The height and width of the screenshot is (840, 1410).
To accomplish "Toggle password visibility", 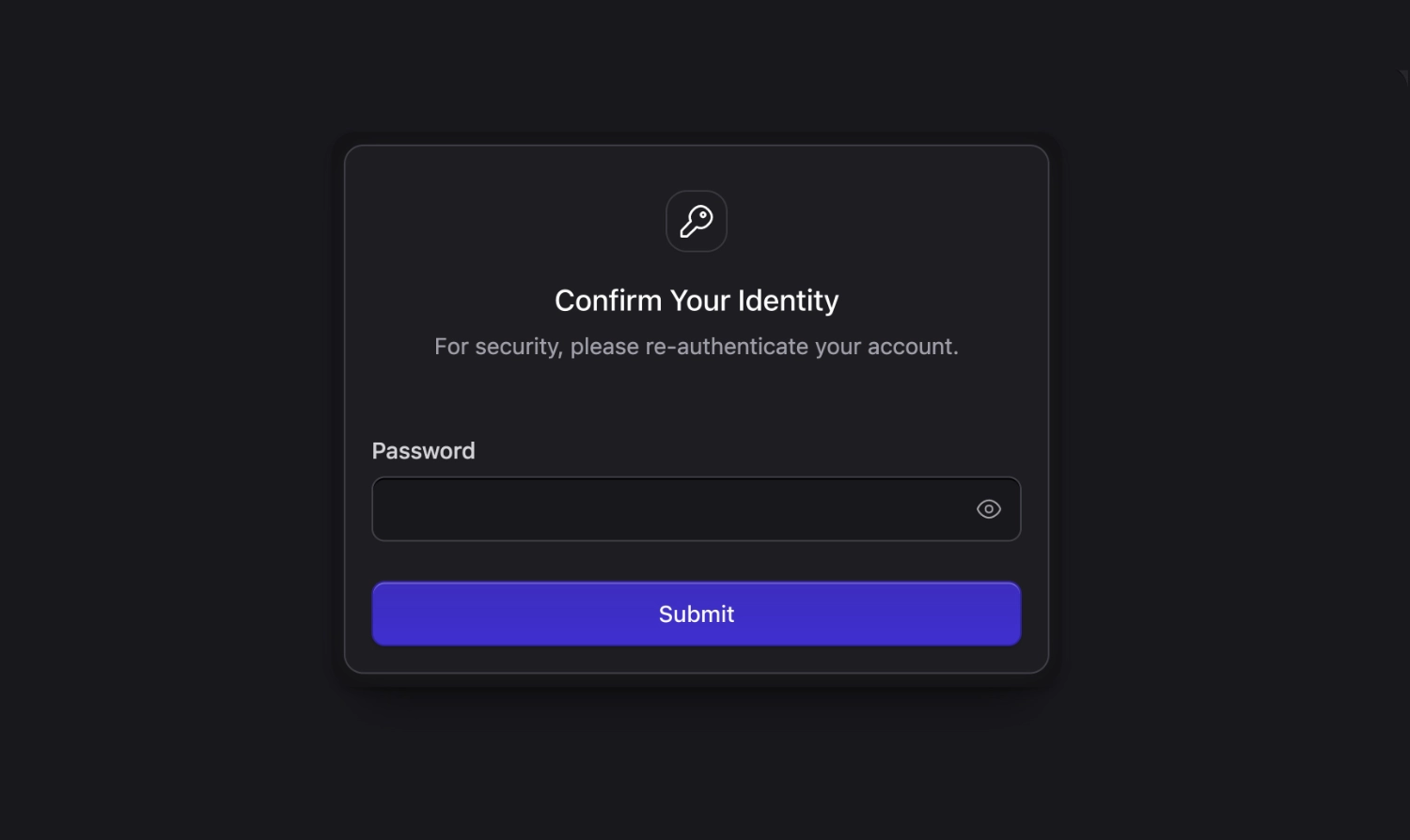I will pyautogui.click(x=988, y=509).
